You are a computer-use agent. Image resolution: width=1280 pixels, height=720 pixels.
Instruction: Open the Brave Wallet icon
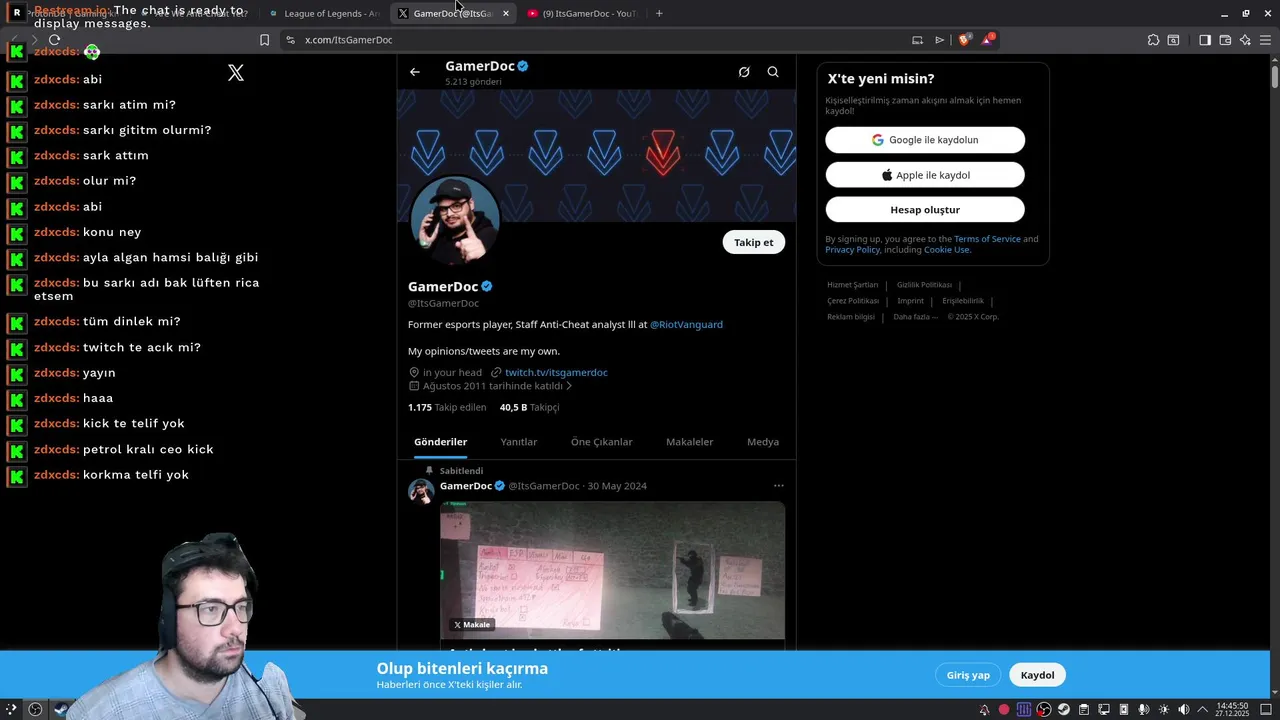[x=1225, y=40]
